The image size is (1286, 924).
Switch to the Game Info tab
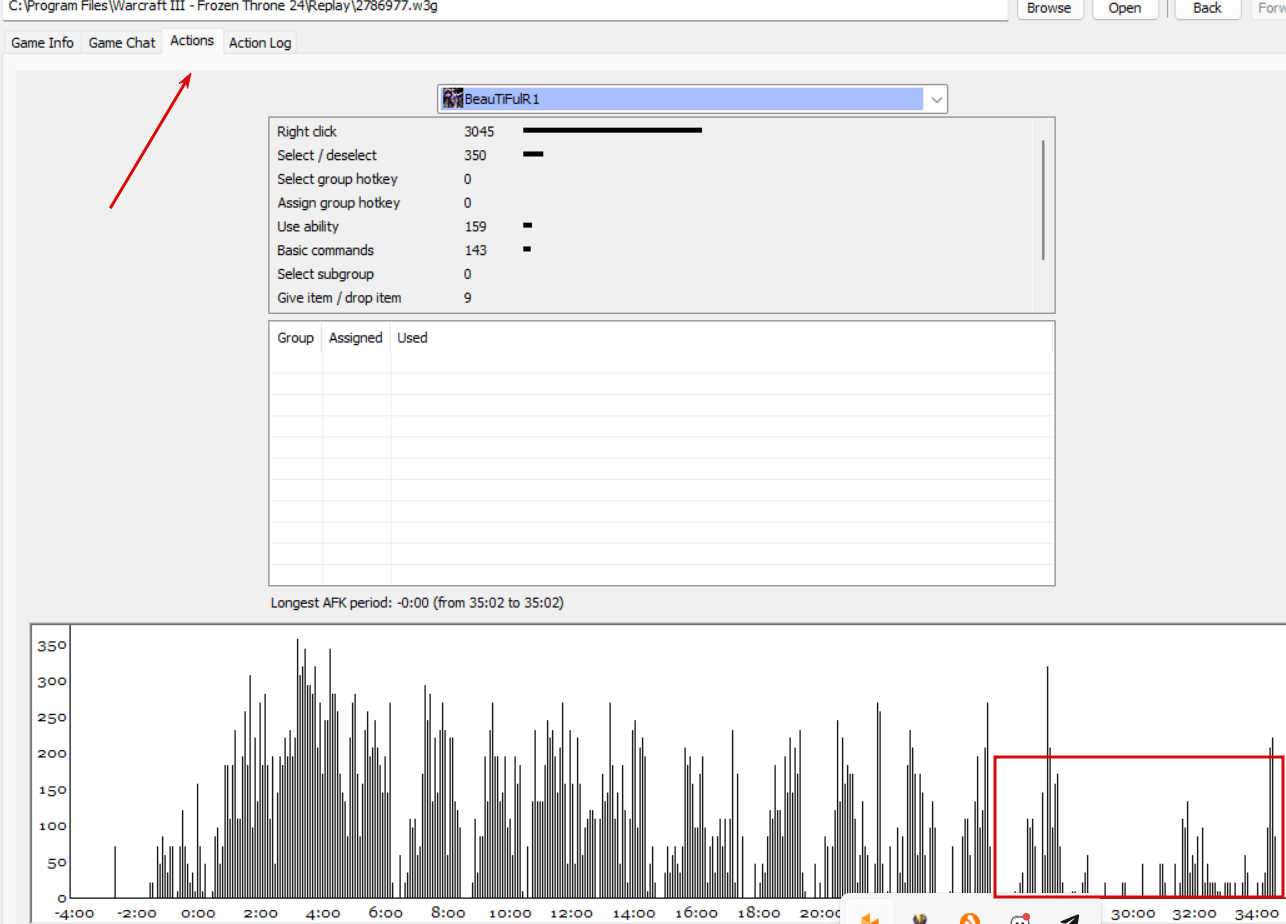coord(42,43)
